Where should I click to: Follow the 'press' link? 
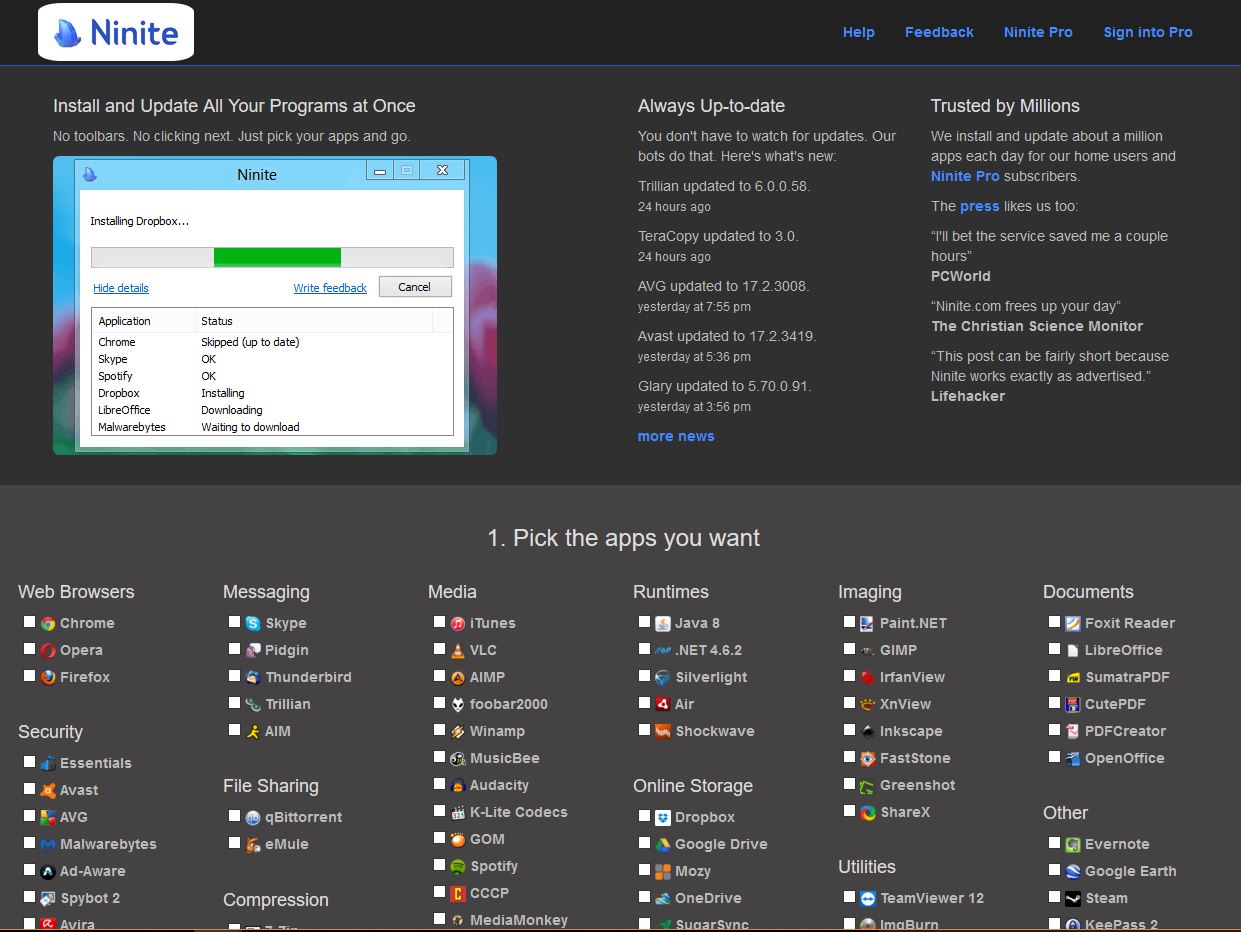point(979,206)
